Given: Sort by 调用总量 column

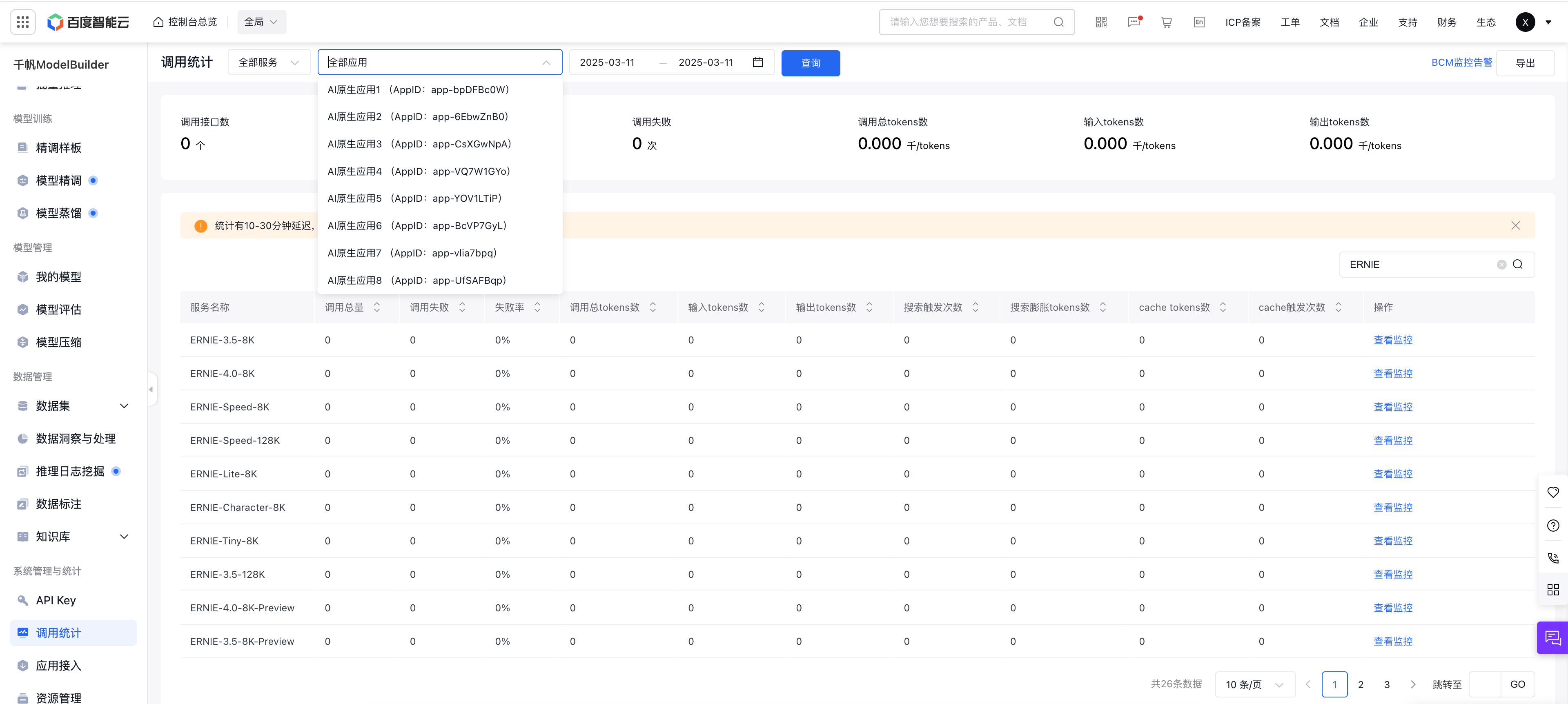Looking at the screenshot, I should 377,307.
